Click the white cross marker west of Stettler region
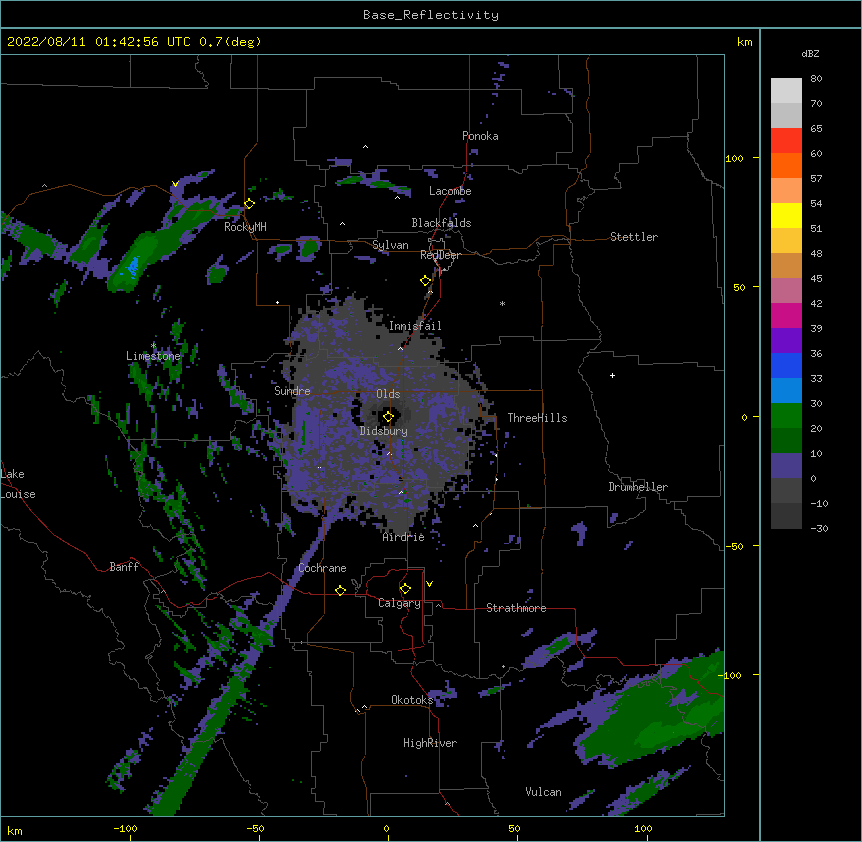The image size is (862, 842). [612, 375]
